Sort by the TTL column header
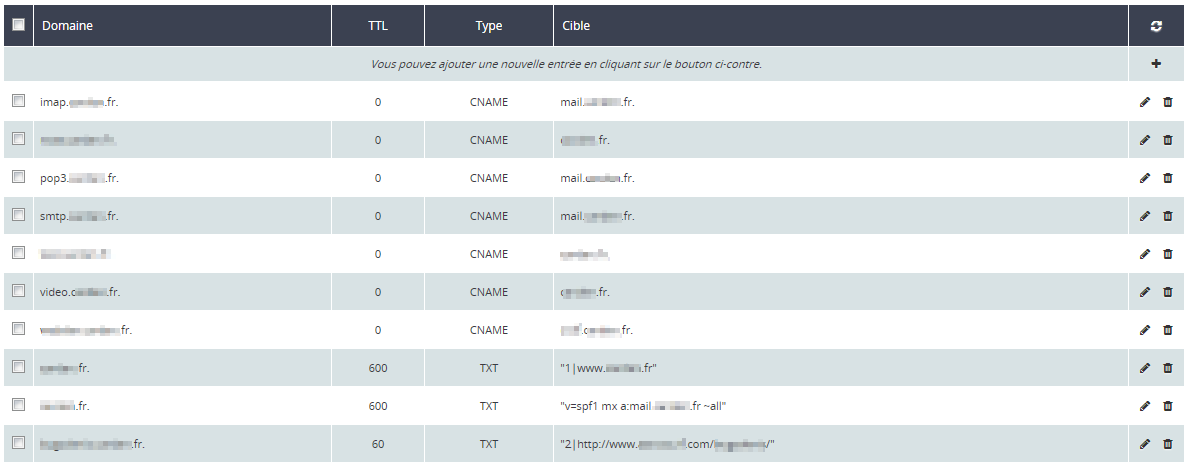The image size is (1187, 466). click(x=378, y=26)
